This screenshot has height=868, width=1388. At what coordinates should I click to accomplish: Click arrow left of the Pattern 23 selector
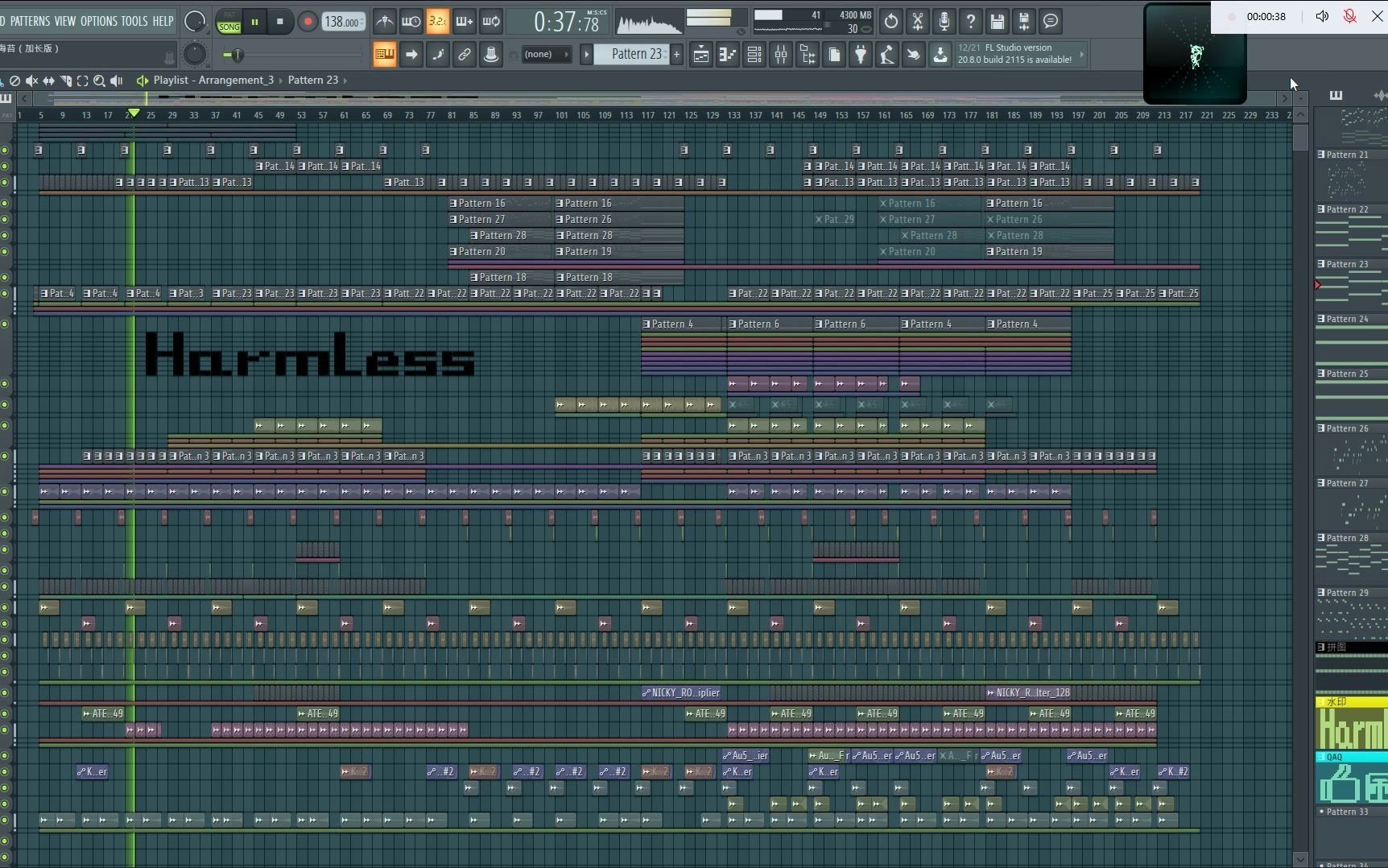point(586,55)
